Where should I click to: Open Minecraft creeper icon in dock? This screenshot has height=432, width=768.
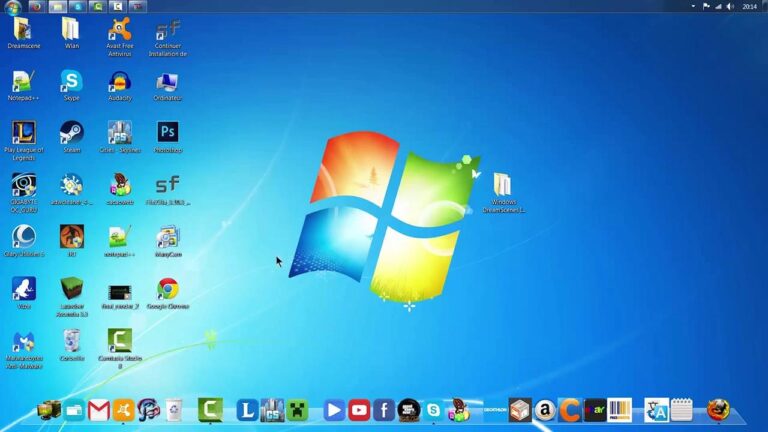(x=297, y=410)
